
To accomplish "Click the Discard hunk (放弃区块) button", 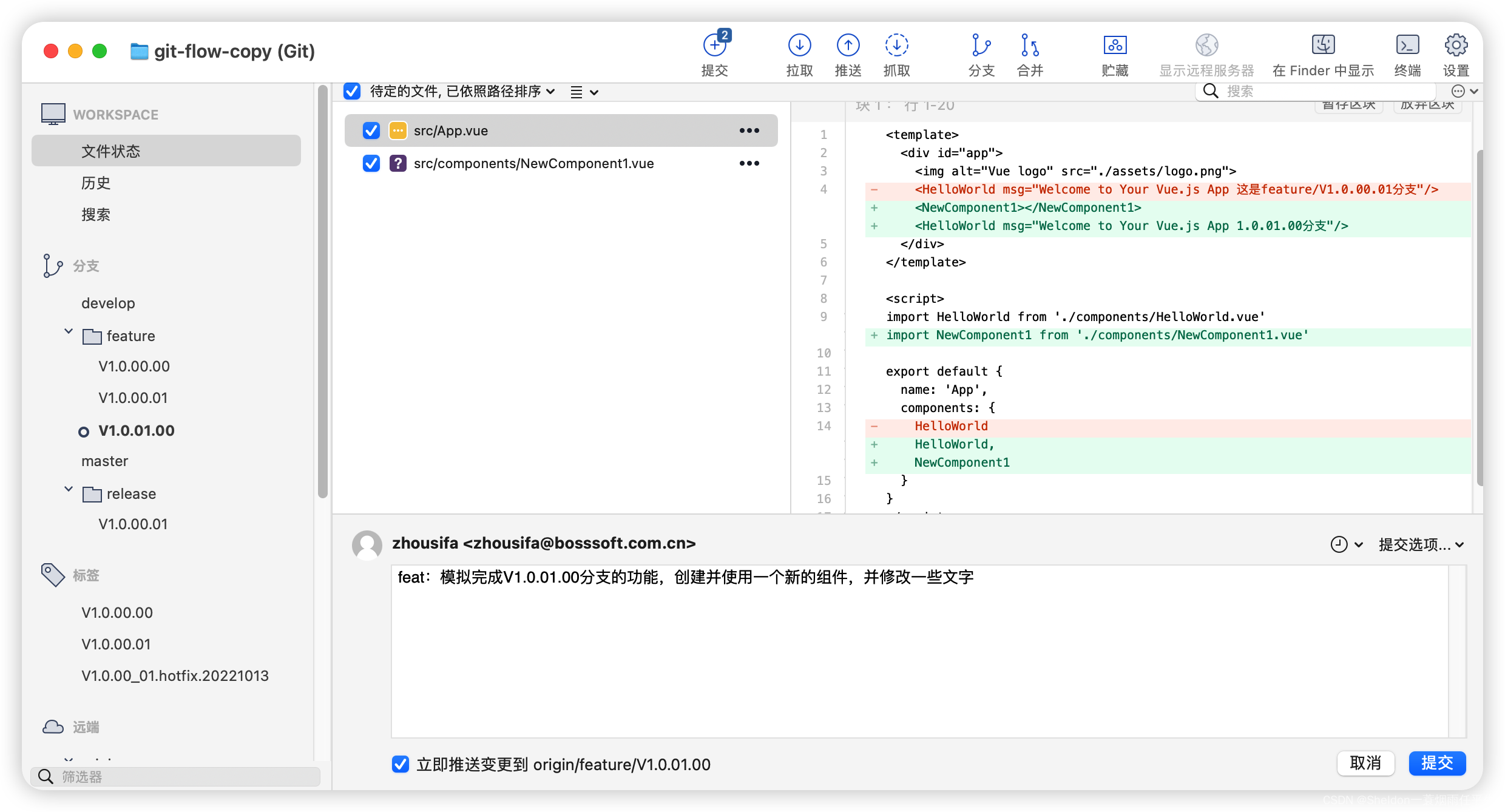I will 1427,106.
